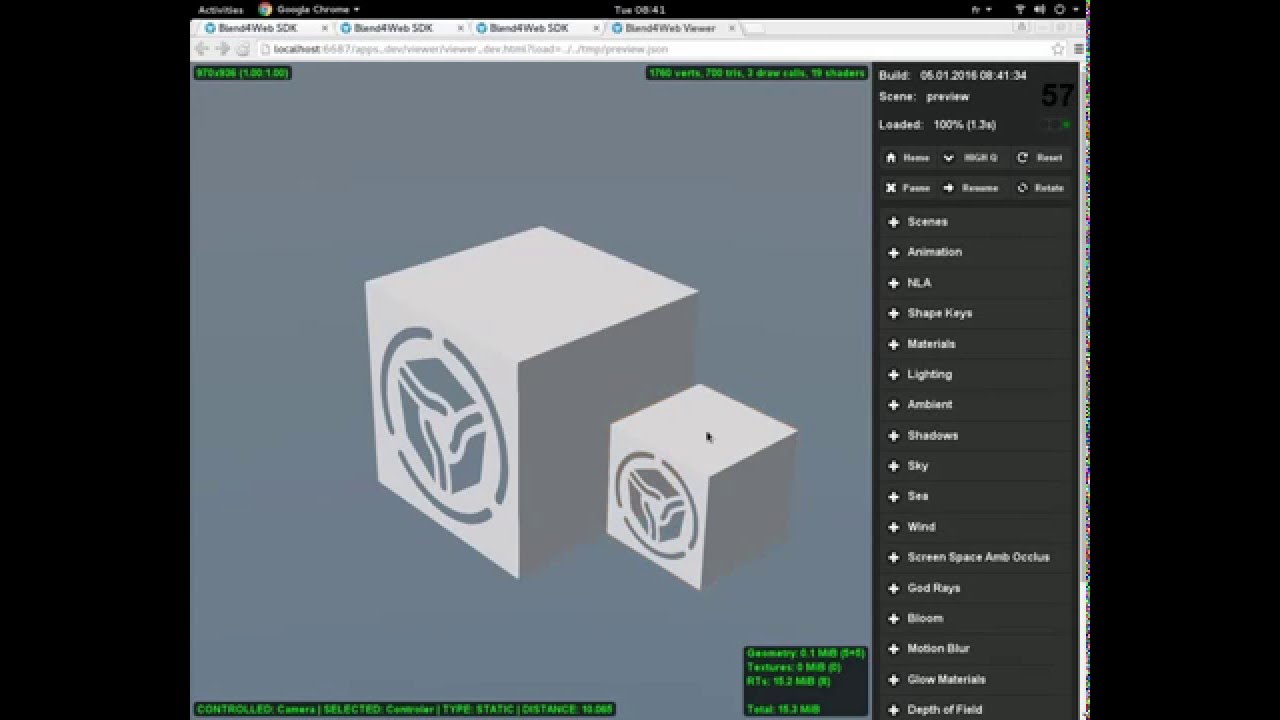The image size is (1280, 720).
Task: Expand Screen Space Amb Occlus section
Action: tap(976, 557)
